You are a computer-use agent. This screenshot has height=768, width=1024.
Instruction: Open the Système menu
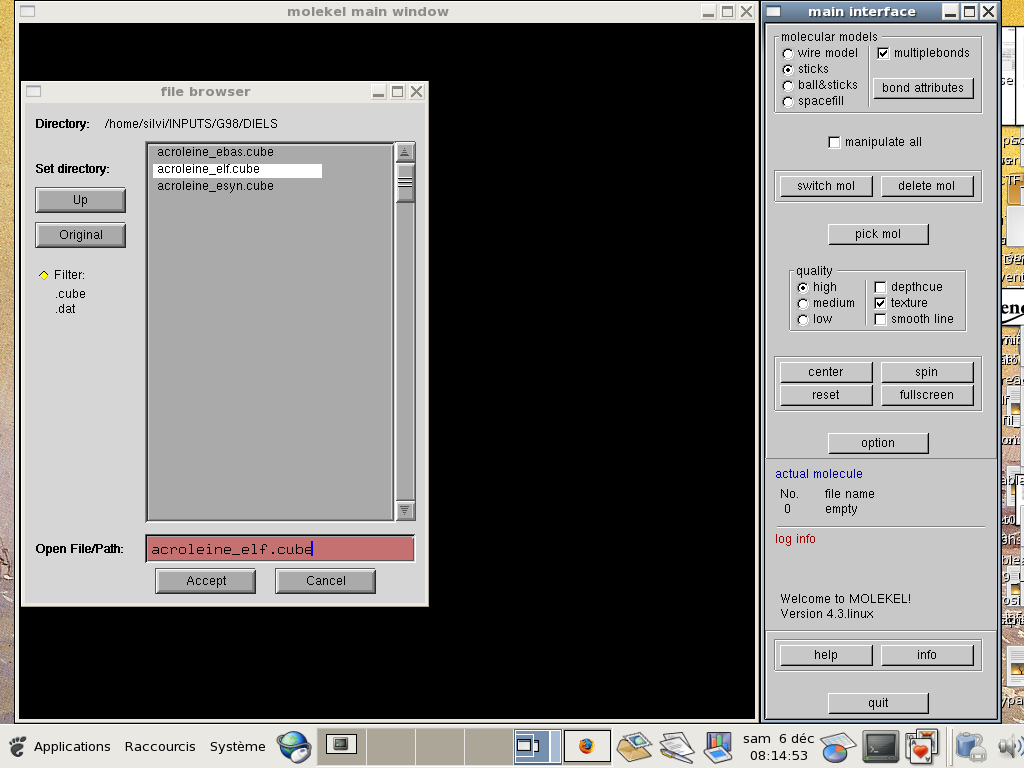point(238,746)
